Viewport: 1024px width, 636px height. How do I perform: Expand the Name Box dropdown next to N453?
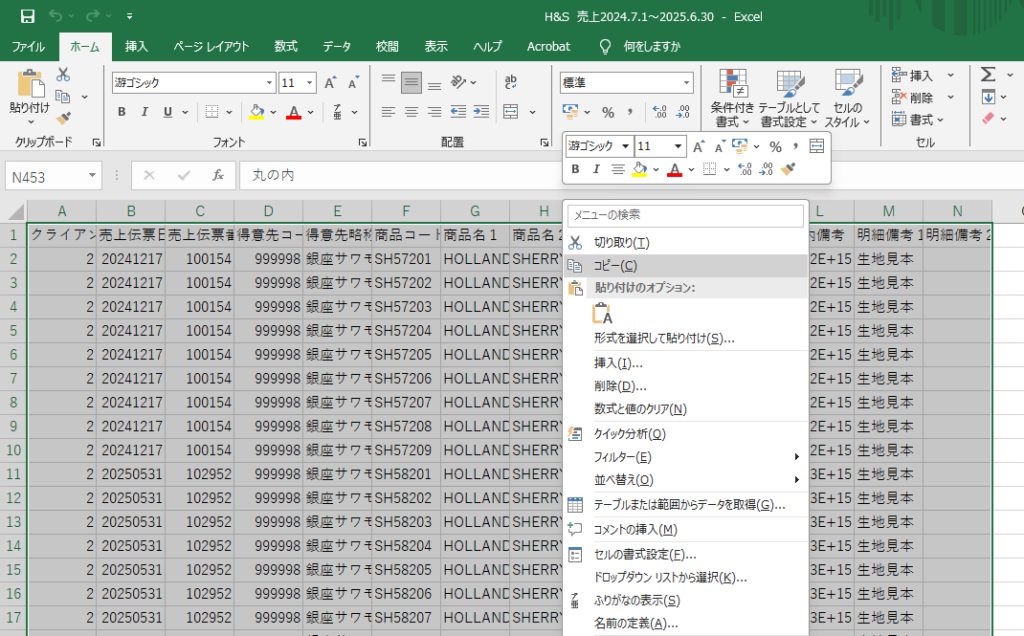(x=93, y=177)
